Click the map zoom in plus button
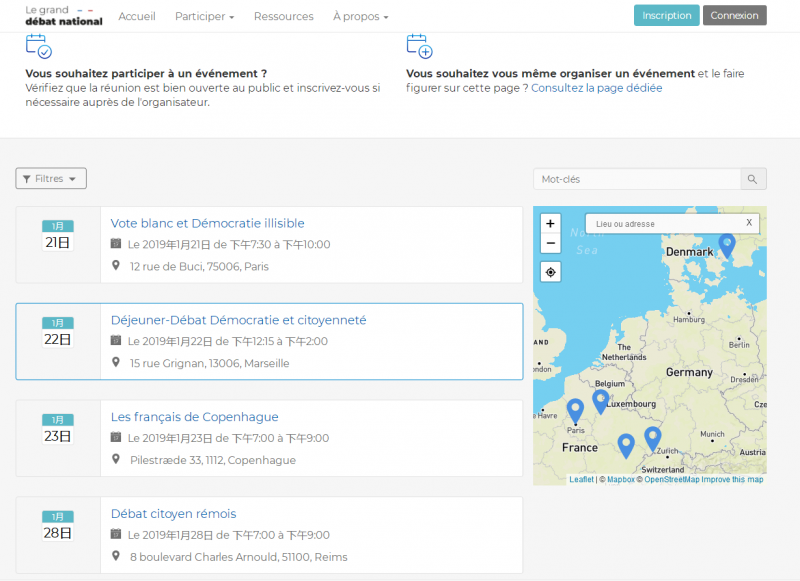 coord(550,223)
